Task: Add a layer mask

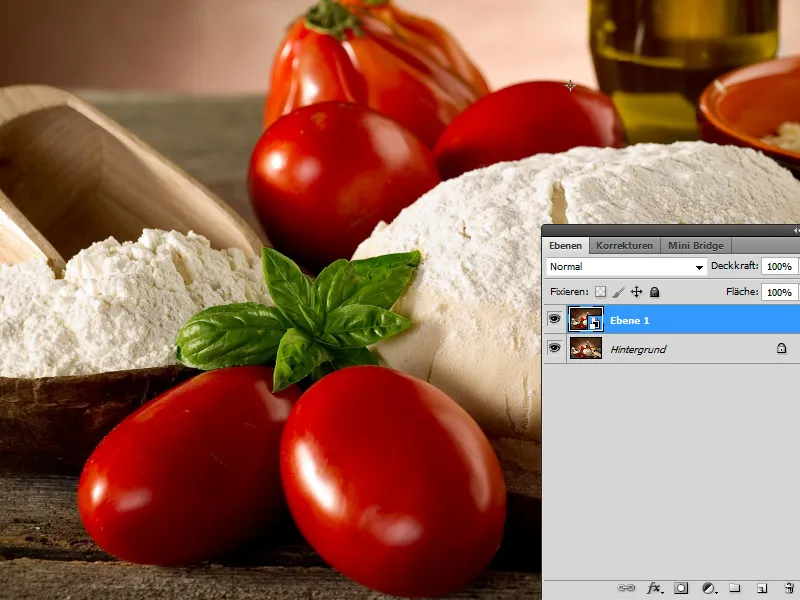Action: tap(681, 588)
